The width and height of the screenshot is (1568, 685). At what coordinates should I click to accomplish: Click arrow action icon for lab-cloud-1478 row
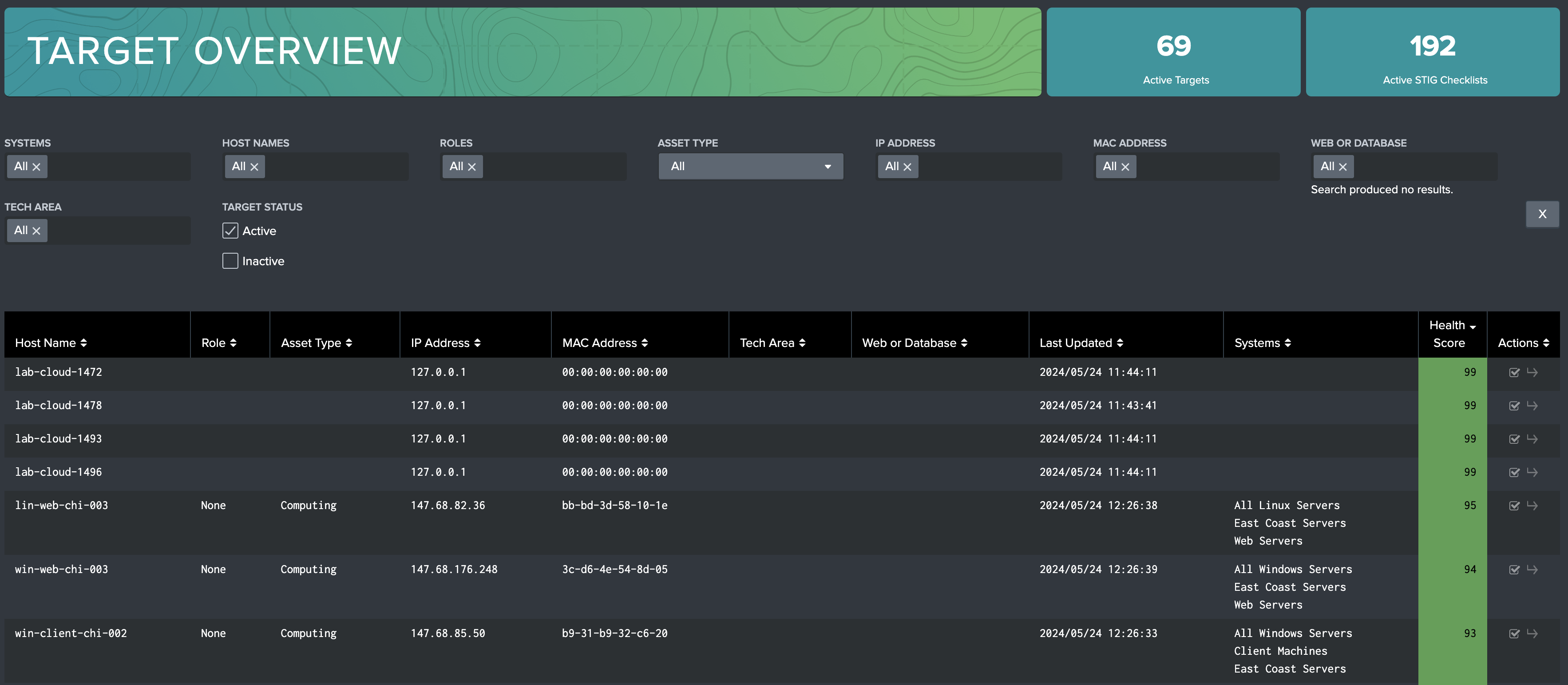point(1532,406)
